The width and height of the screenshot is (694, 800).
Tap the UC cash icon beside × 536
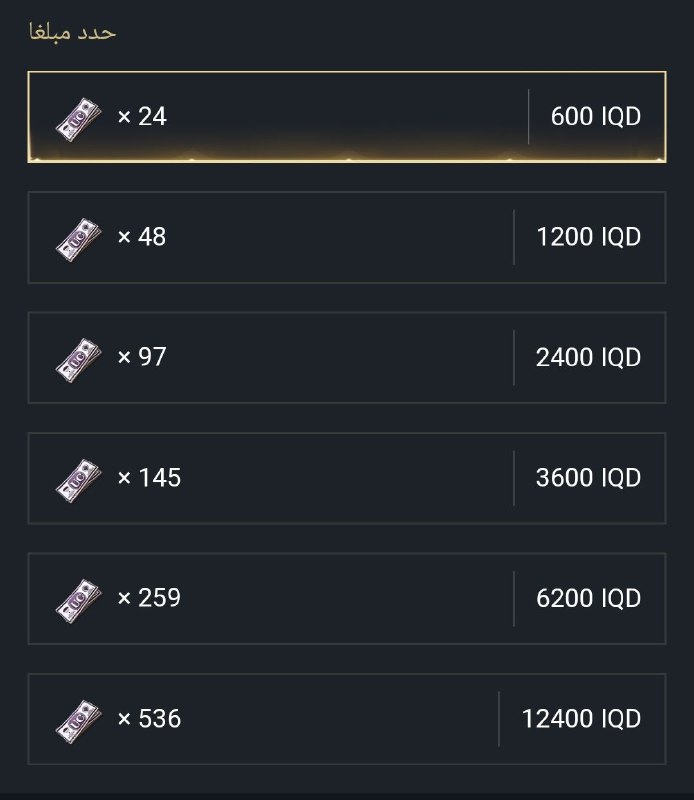pos(79,722)
